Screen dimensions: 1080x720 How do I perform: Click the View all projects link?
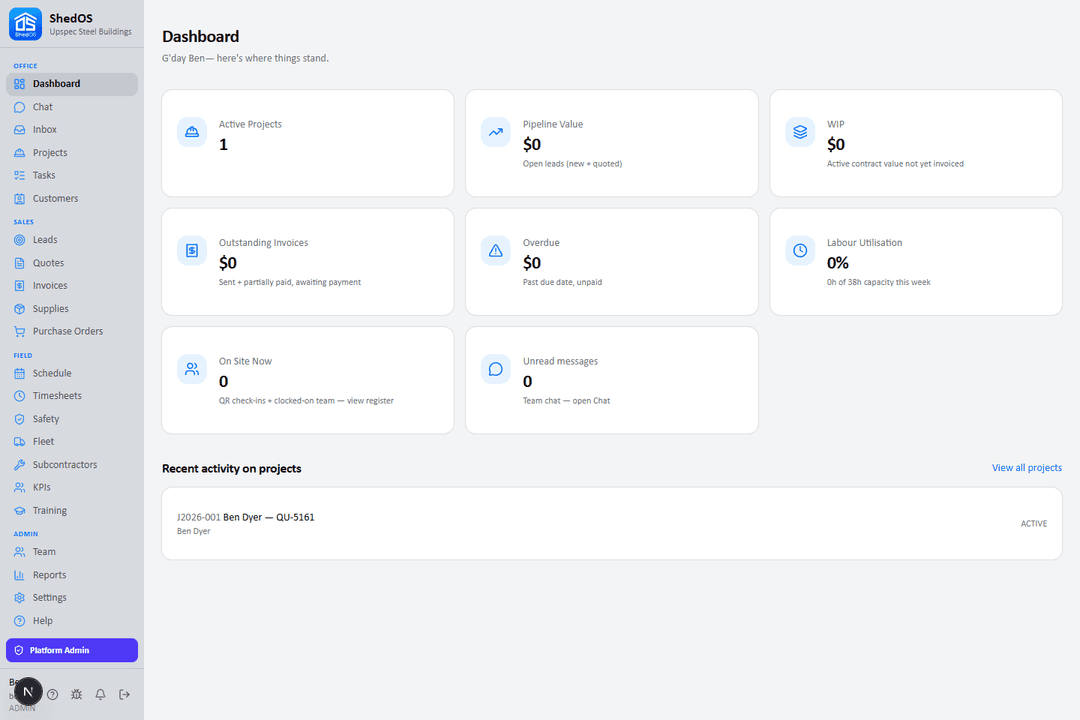[1026, 468]
